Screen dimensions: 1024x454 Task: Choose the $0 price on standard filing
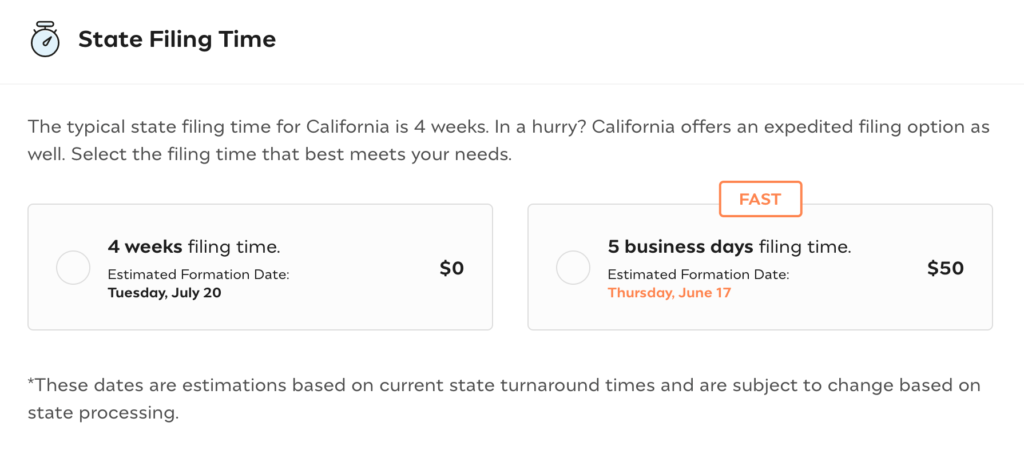(452, 268)
